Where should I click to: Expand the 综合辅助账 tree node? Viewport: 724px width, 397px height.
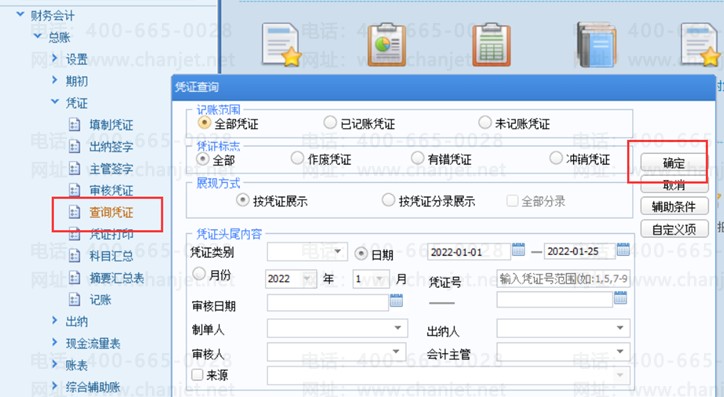coord(55,386)
